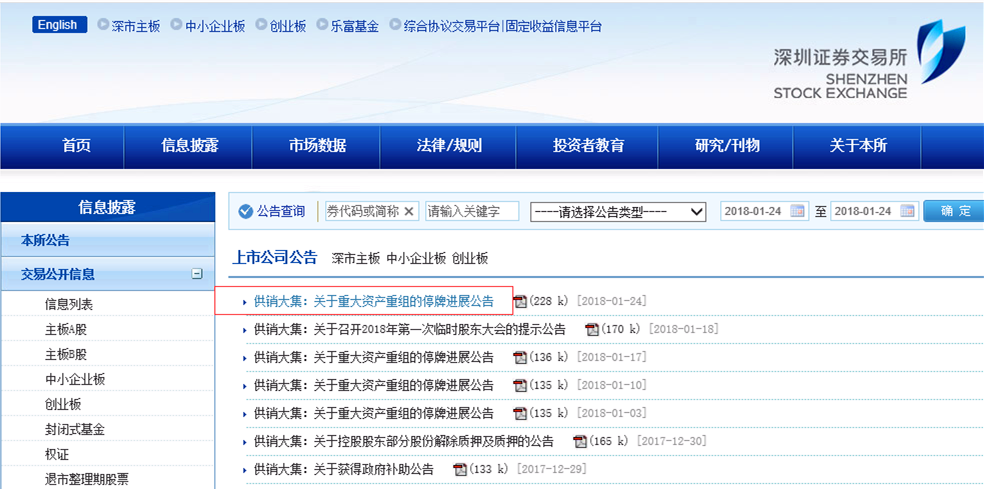The width and height of the screenshot is (984, 489).
Task: Open 深市主板 top link
Action: 136,26
